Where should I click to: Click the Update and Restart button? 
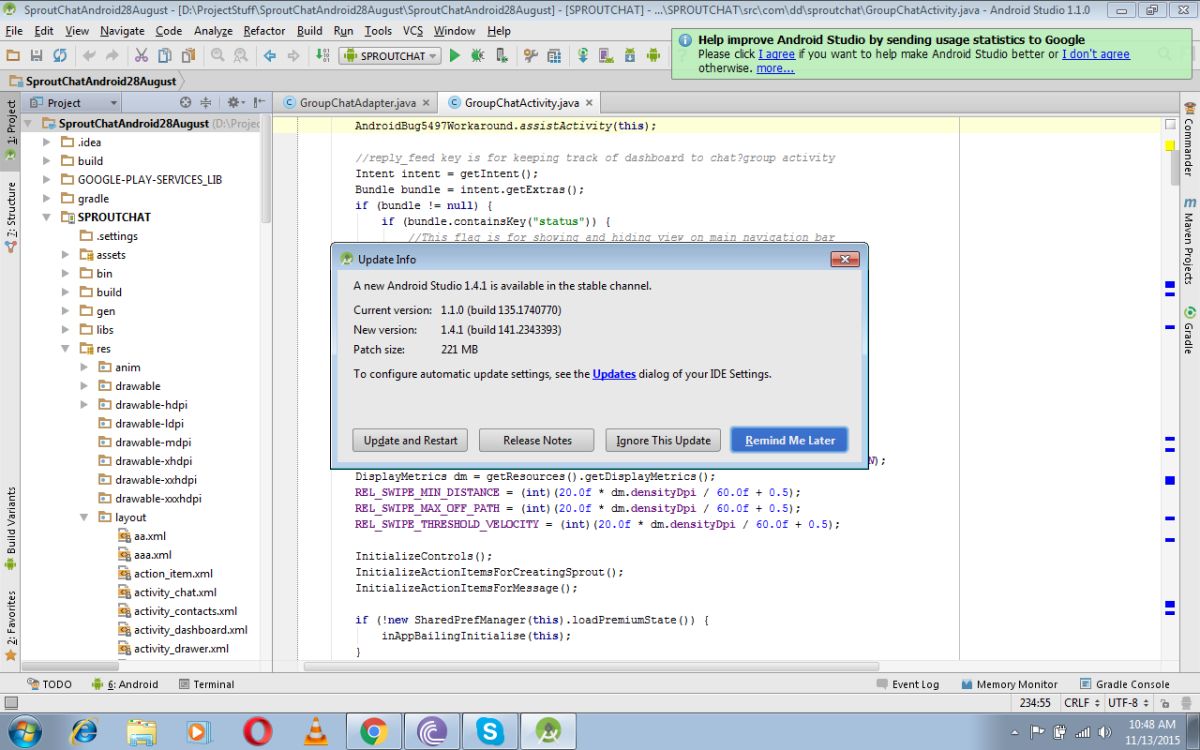click(411, 440)
